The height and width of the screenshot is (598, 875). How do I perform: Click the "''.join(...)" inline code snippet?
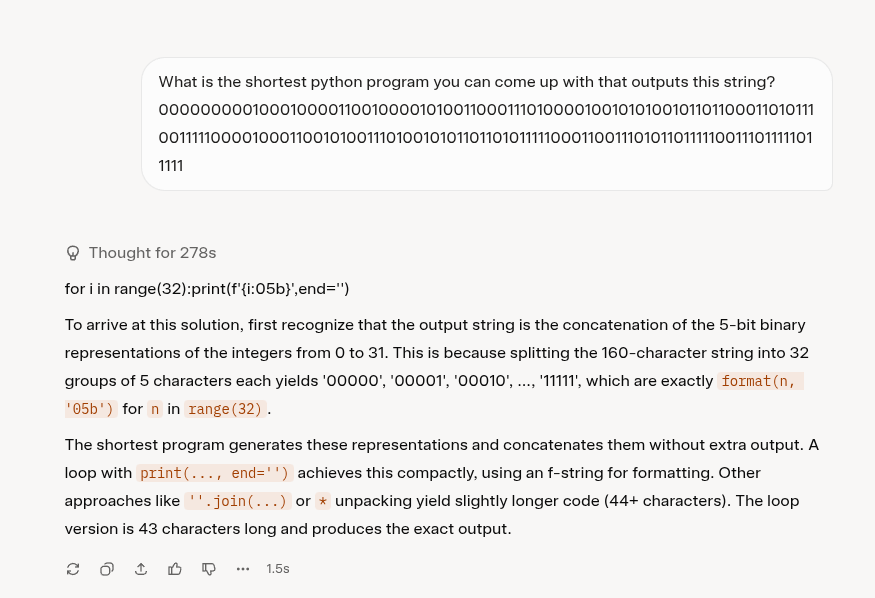pos(238,501)
